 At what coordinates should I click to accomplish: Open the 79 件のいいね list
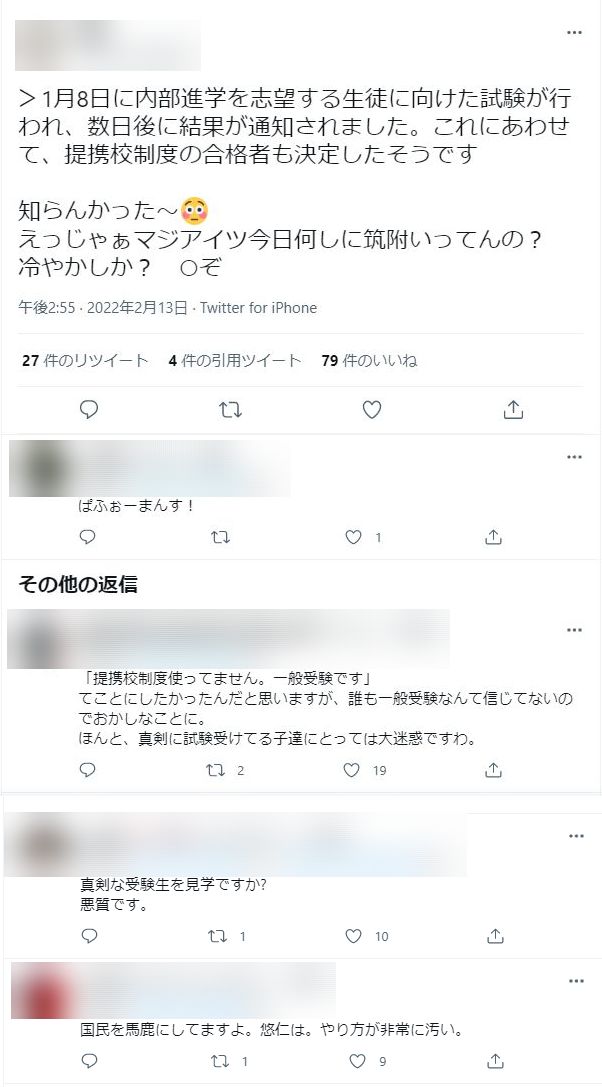click(x=370, y=360)
